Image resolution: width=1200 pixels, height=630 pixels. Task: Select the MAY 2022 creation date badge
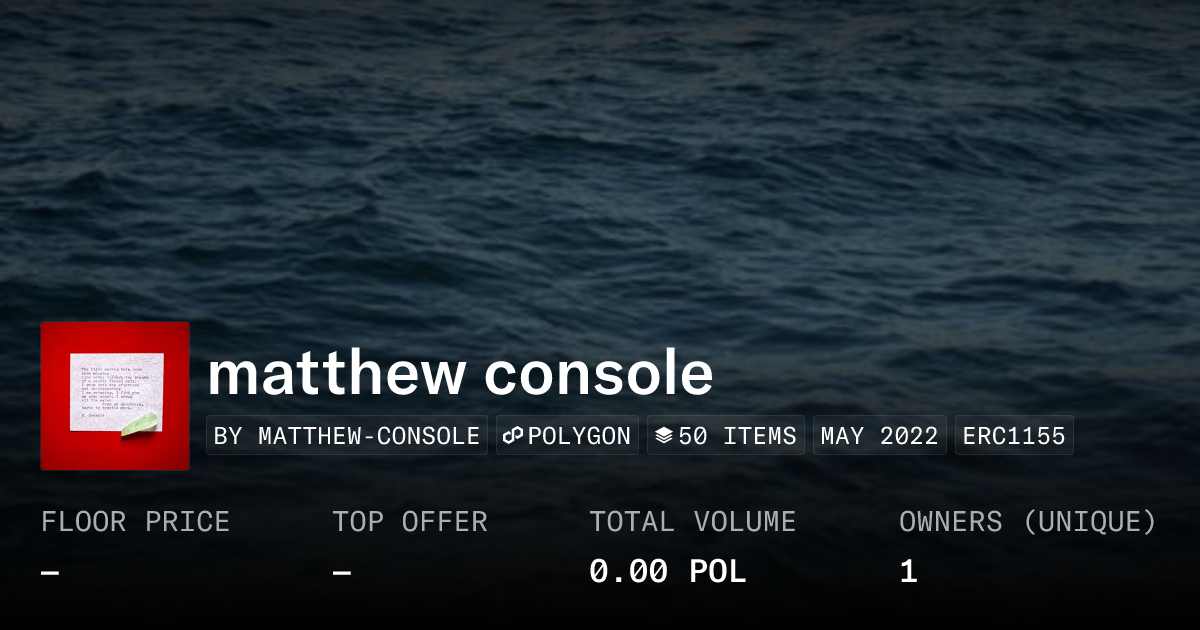click(879, 436)
